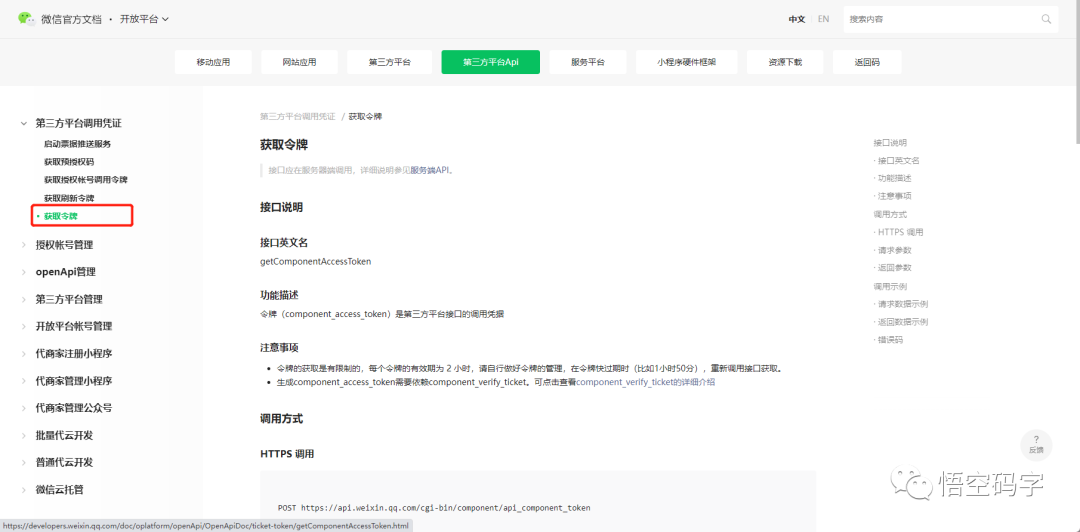Expand the 普通代云开发 section chevron
The height and width of the screenshot is (532, 1080).
23,462
